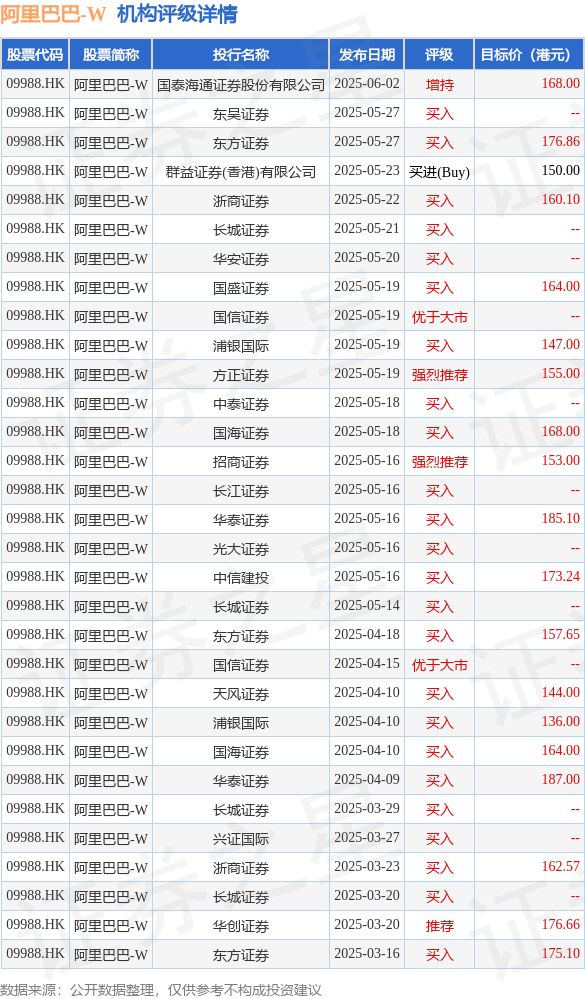The height and width of the screenshot is (999, 585).
Task: Select the 2025-06-02 date cell
Action: 366,83
